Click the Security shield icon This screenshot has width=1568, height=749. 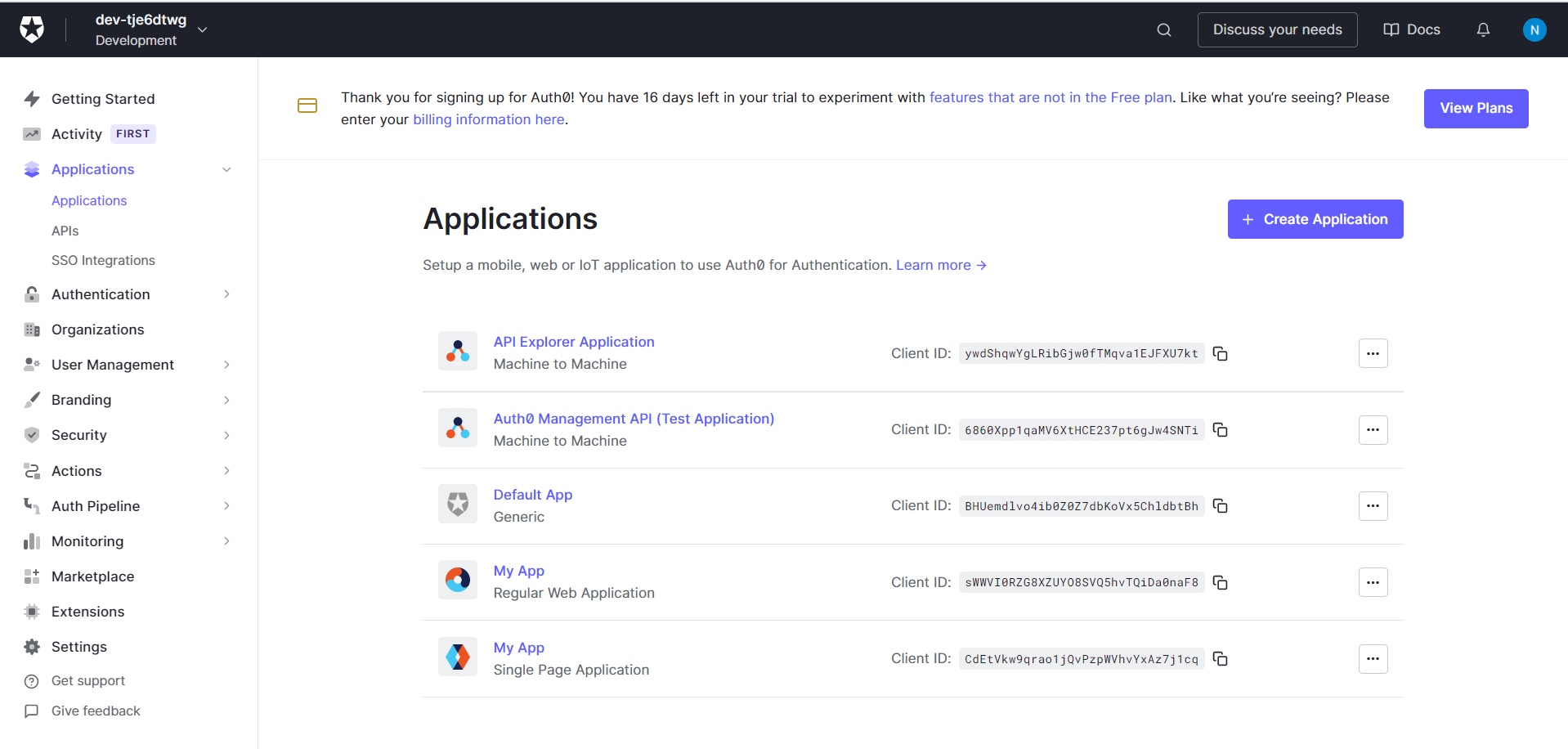pos(32,435)
